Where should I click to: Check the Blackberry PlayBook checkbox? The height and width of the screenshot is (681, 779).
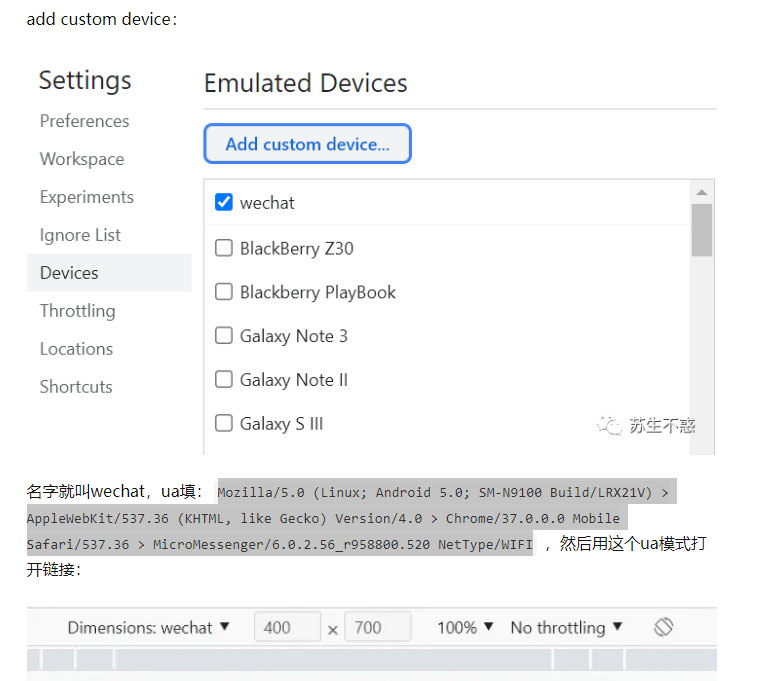[224, 292]
